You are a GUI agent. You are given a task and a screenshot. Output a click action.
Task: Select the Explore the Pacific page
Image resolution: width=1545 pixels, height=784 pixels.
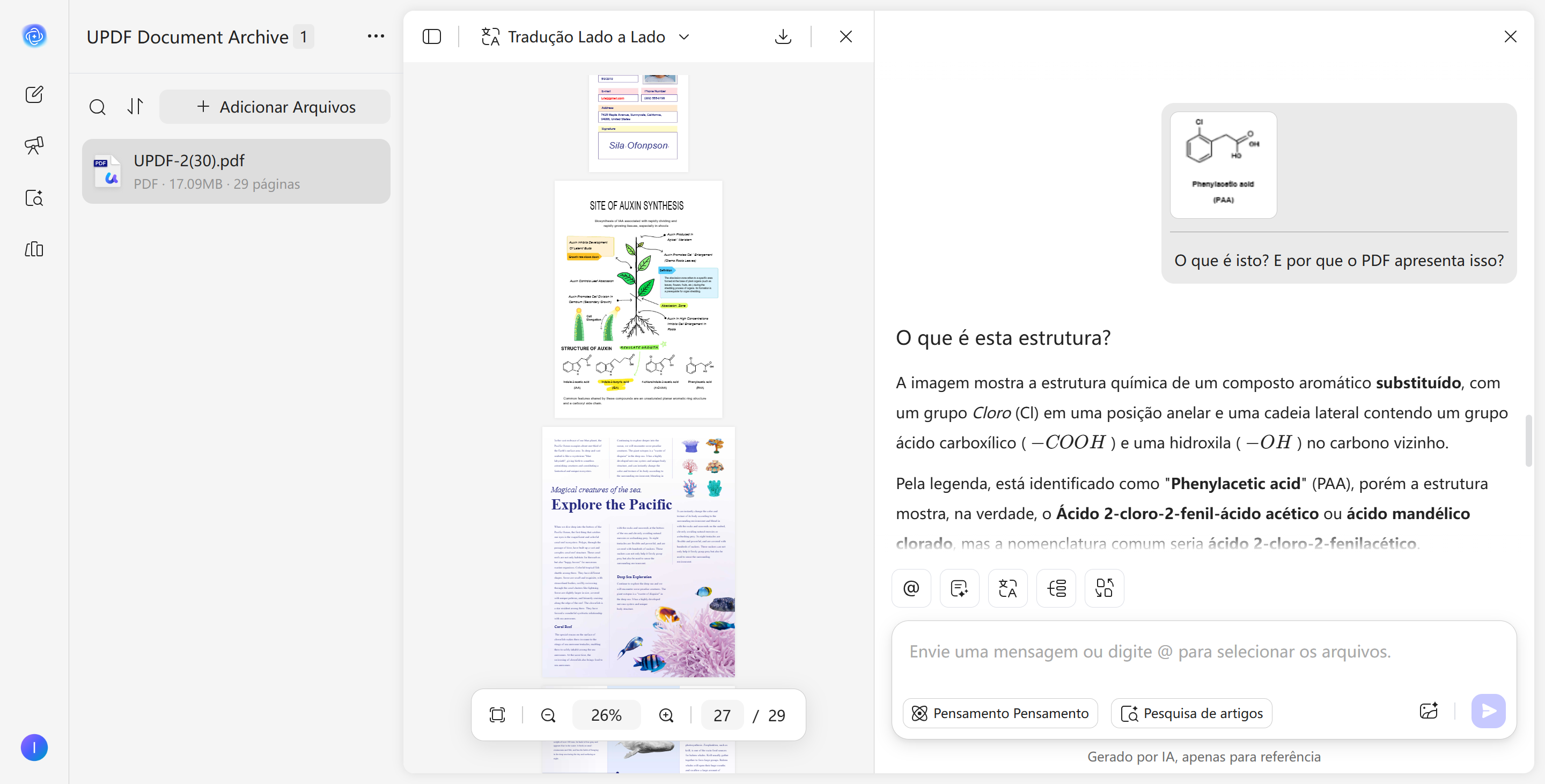638,552
